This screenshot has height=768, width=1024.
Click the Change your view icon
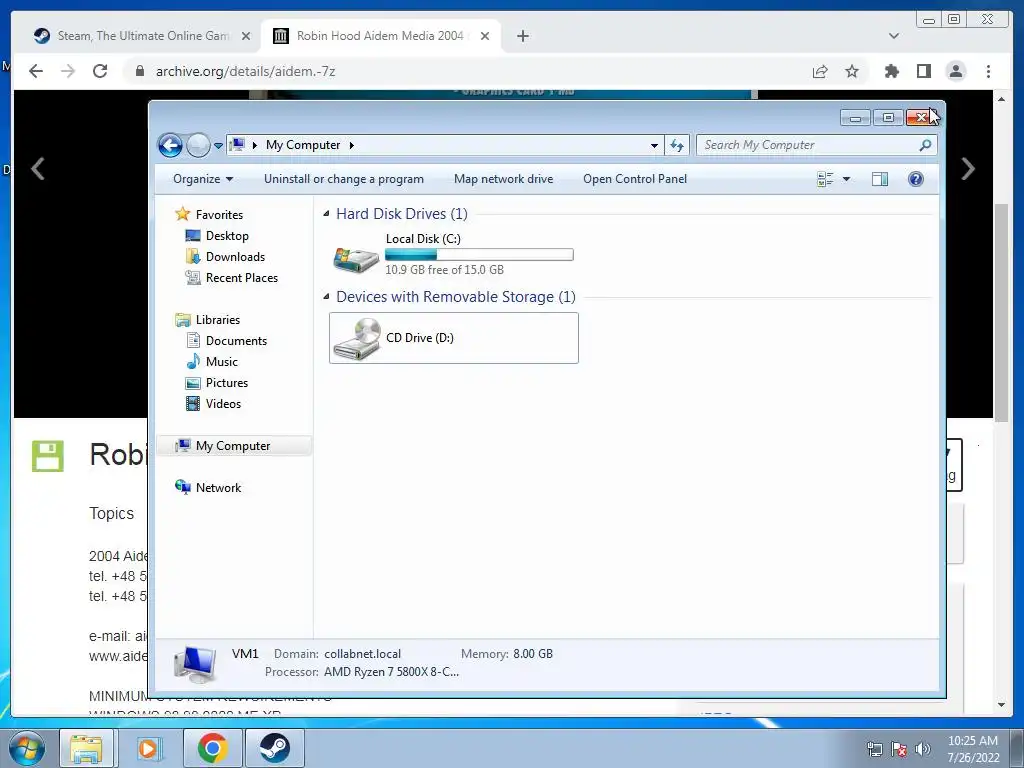(825, 179)
